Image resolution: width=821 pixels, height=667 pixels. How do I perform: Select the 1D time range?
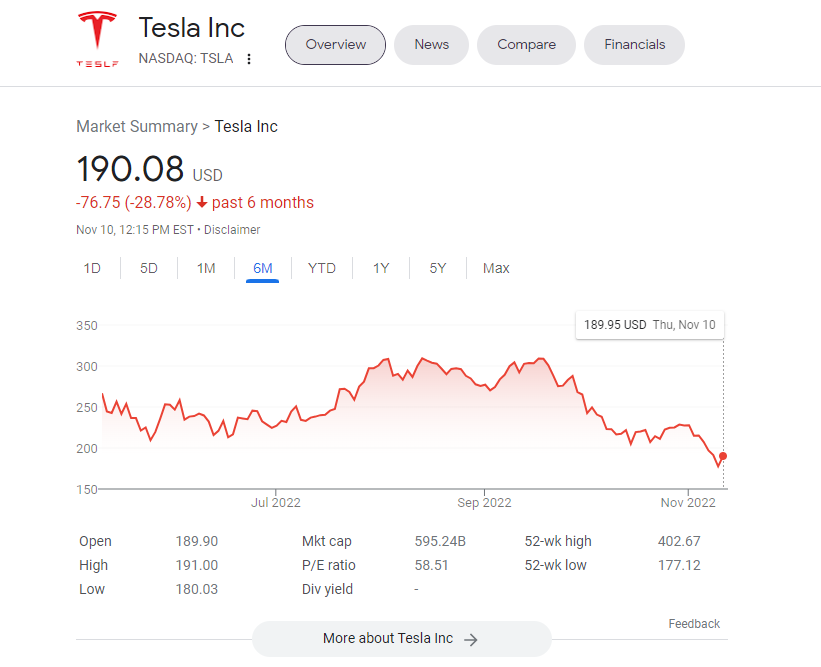(x=92, y=268)
